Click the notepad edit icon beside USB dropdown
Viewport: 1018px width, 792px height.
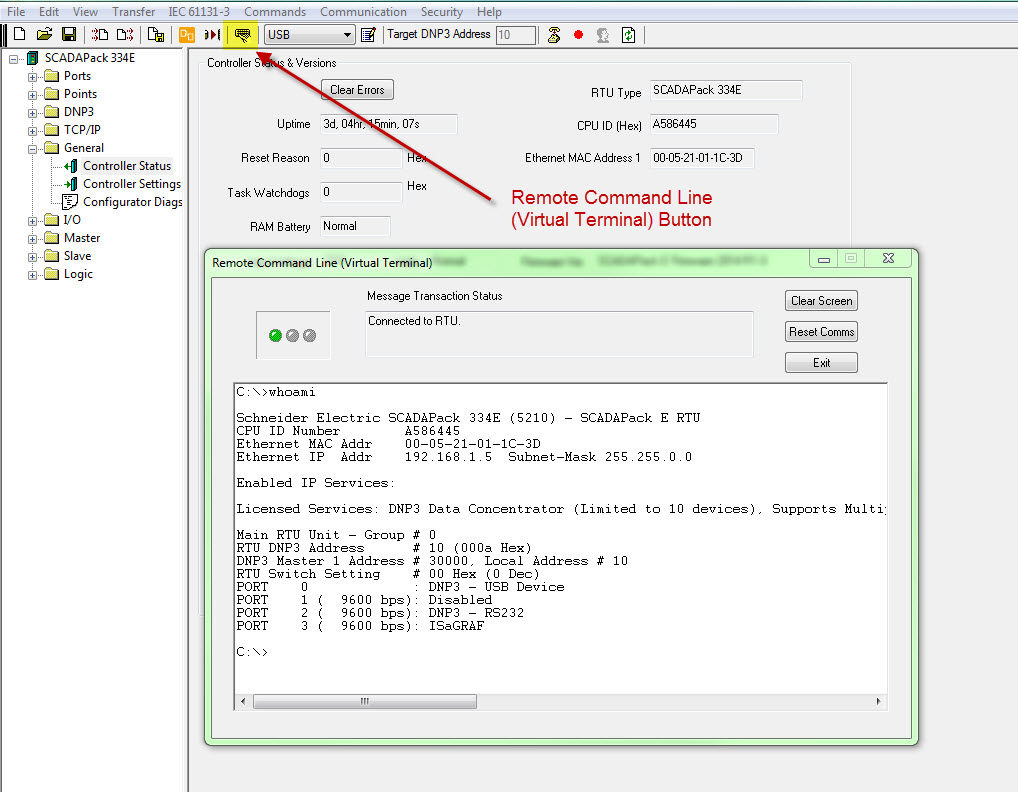click(368, 34)
